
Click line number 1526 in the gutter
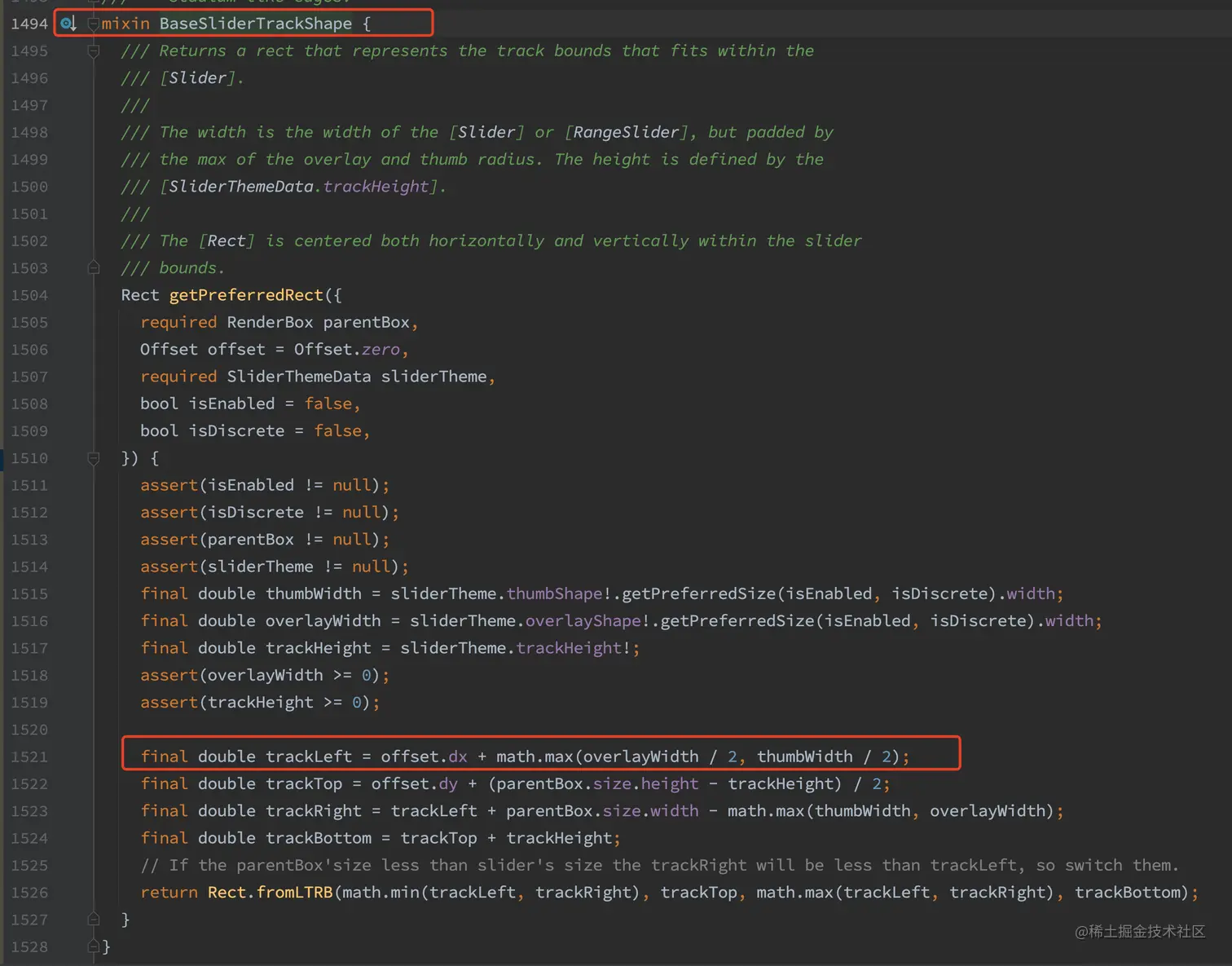click(29, 893)
